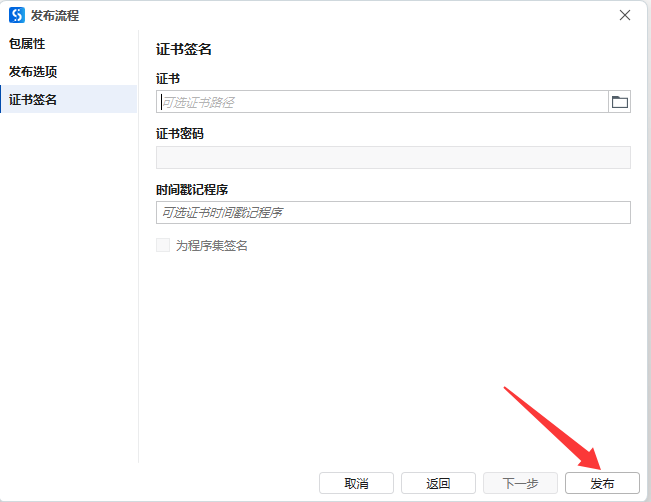Image resolution: width=651 pixels, height=502 pixels.
Task: Click the 证书密码 label
Action: [180, 134]
